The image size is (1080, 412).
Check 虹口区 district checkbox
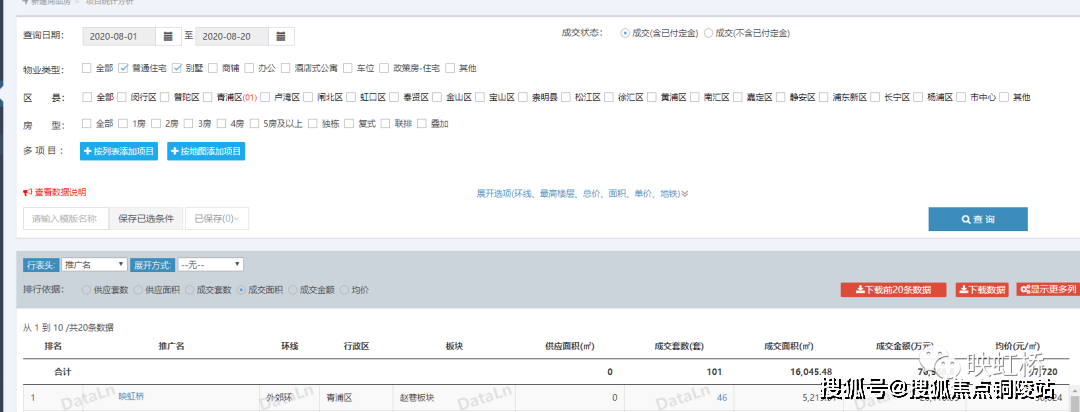pyautogui.click(x=351, y=97)
